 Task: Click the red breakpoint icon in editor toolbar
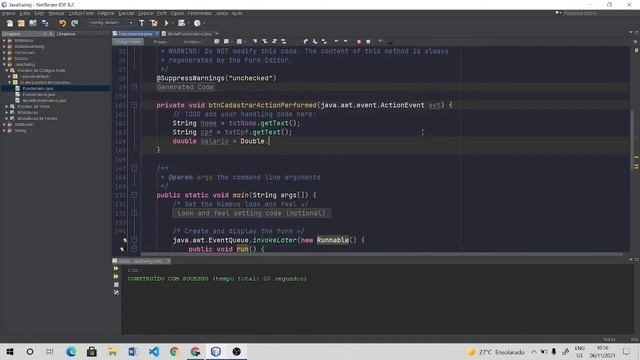(359, 42)
